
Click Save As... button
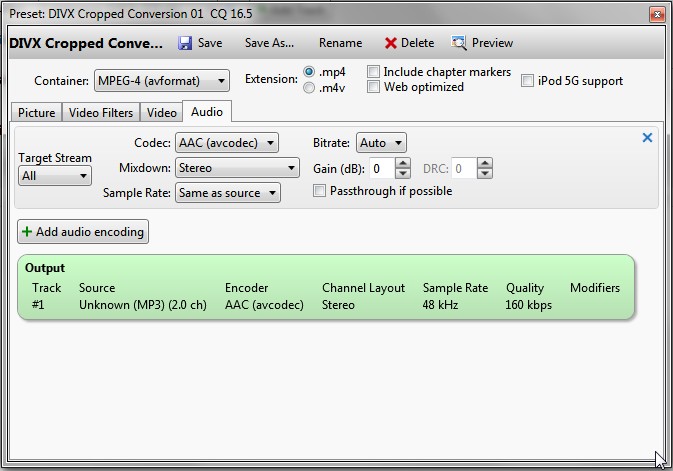point(269,43)
